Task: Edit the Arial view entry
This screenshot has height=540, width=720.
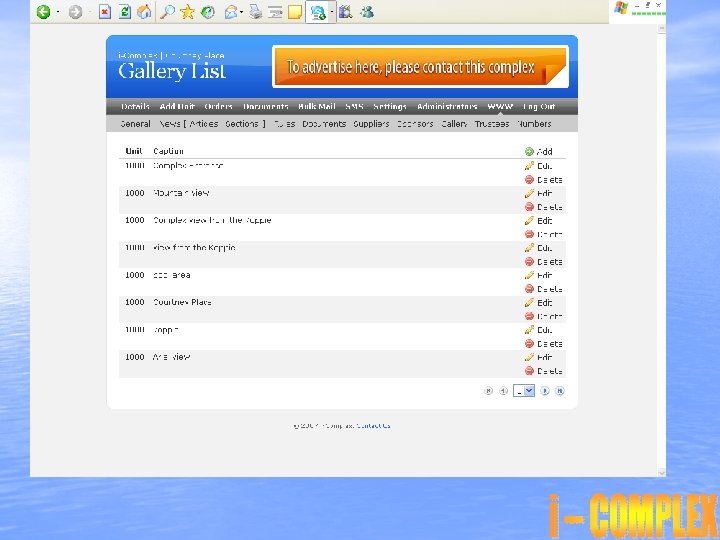Action: coord(539,357)
